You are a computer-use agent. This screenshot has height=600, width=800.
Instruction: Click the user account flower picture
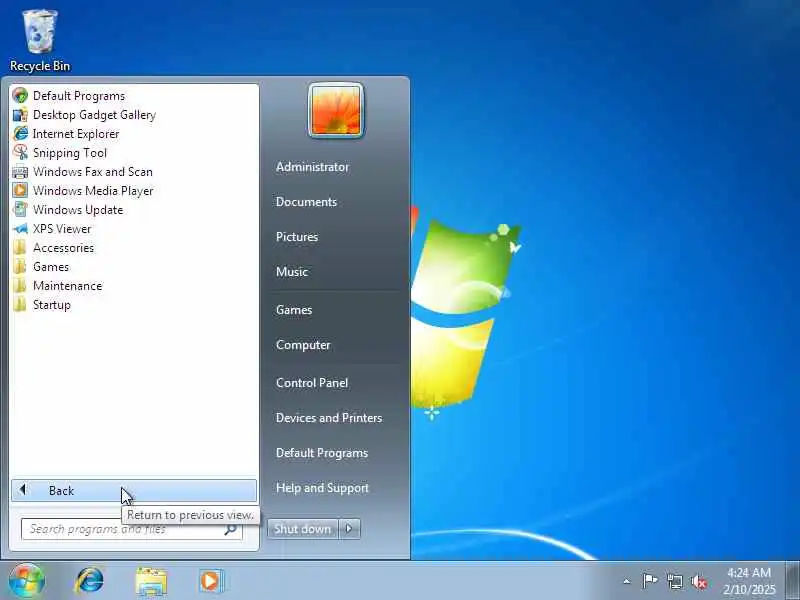(336, 111)
